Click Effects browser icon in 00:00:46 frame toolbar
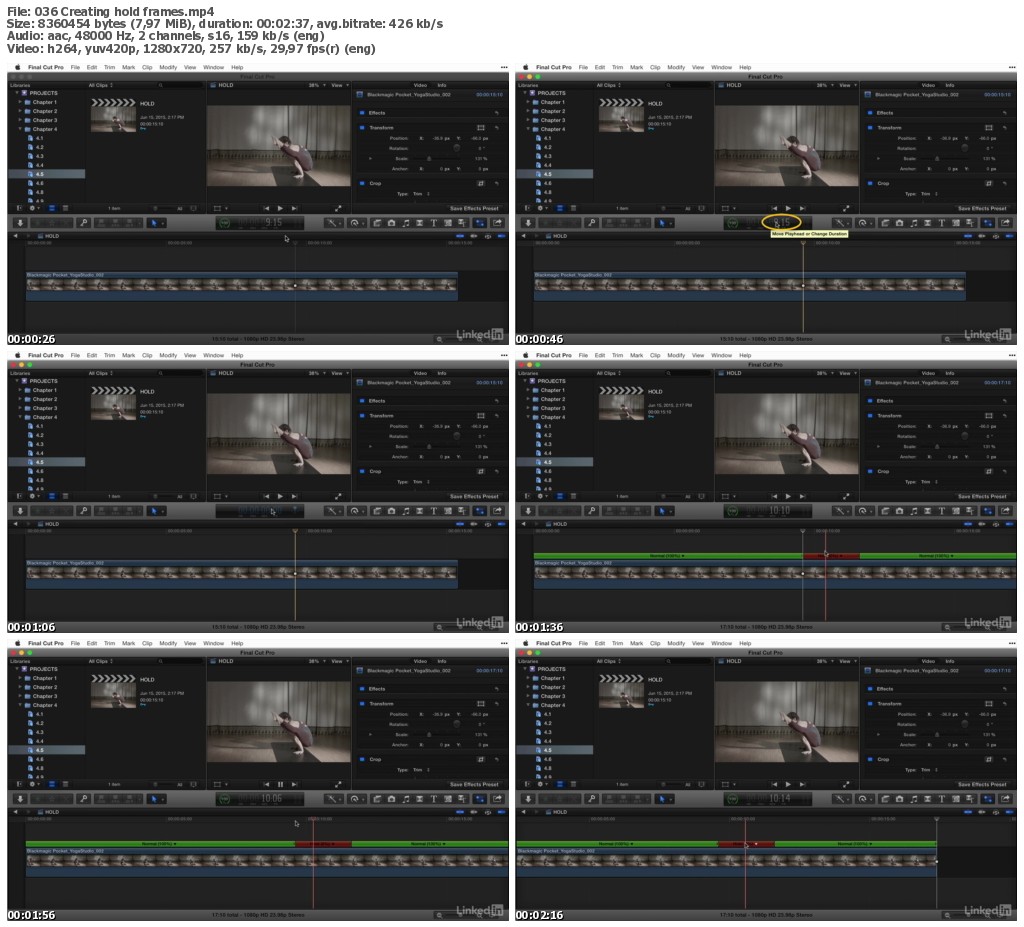The width and height of the screenshot is (1024, 927). click(x=885, y=223)
